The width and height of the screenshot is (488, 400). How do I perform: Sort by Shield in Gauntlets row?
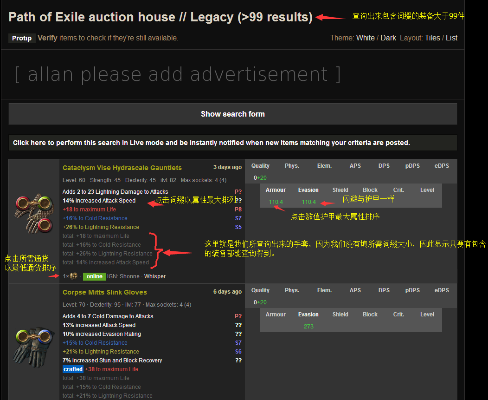[340, 190]
